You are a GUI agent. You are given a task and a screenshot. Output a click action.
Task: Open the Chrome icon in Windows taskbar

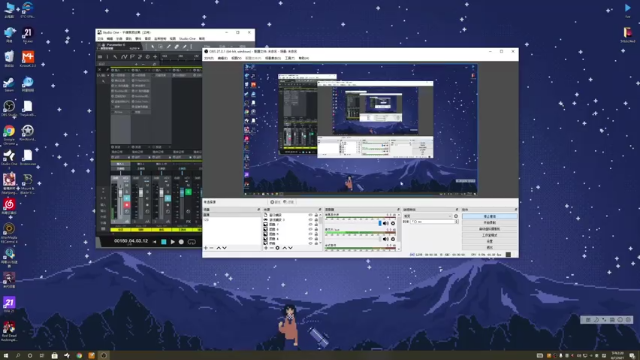pyautogui.click(x=79, y=356)
